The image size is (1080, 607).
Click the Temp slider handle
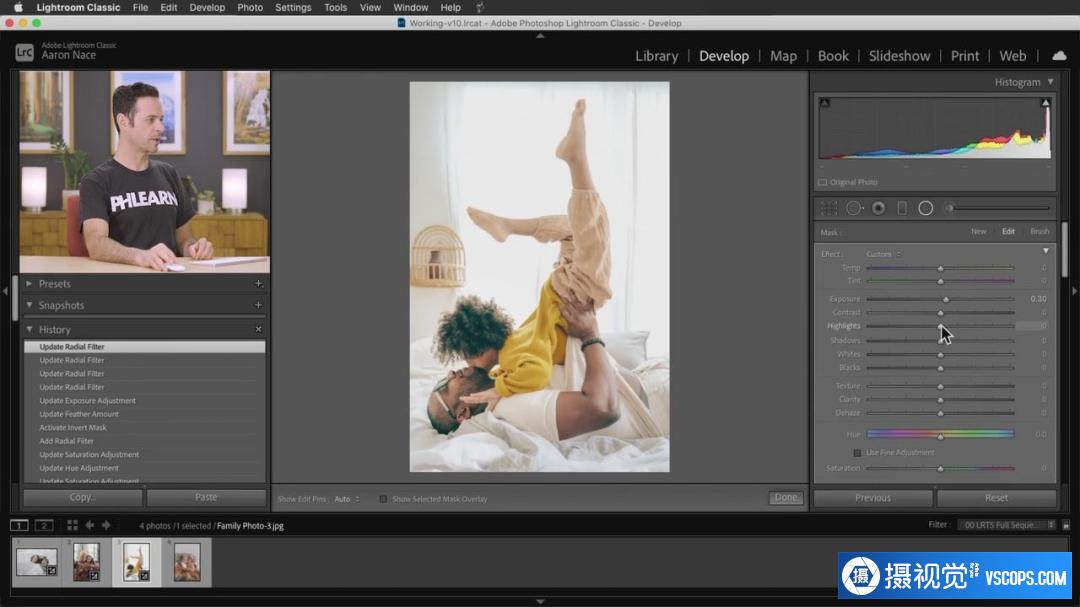point(940,268)
